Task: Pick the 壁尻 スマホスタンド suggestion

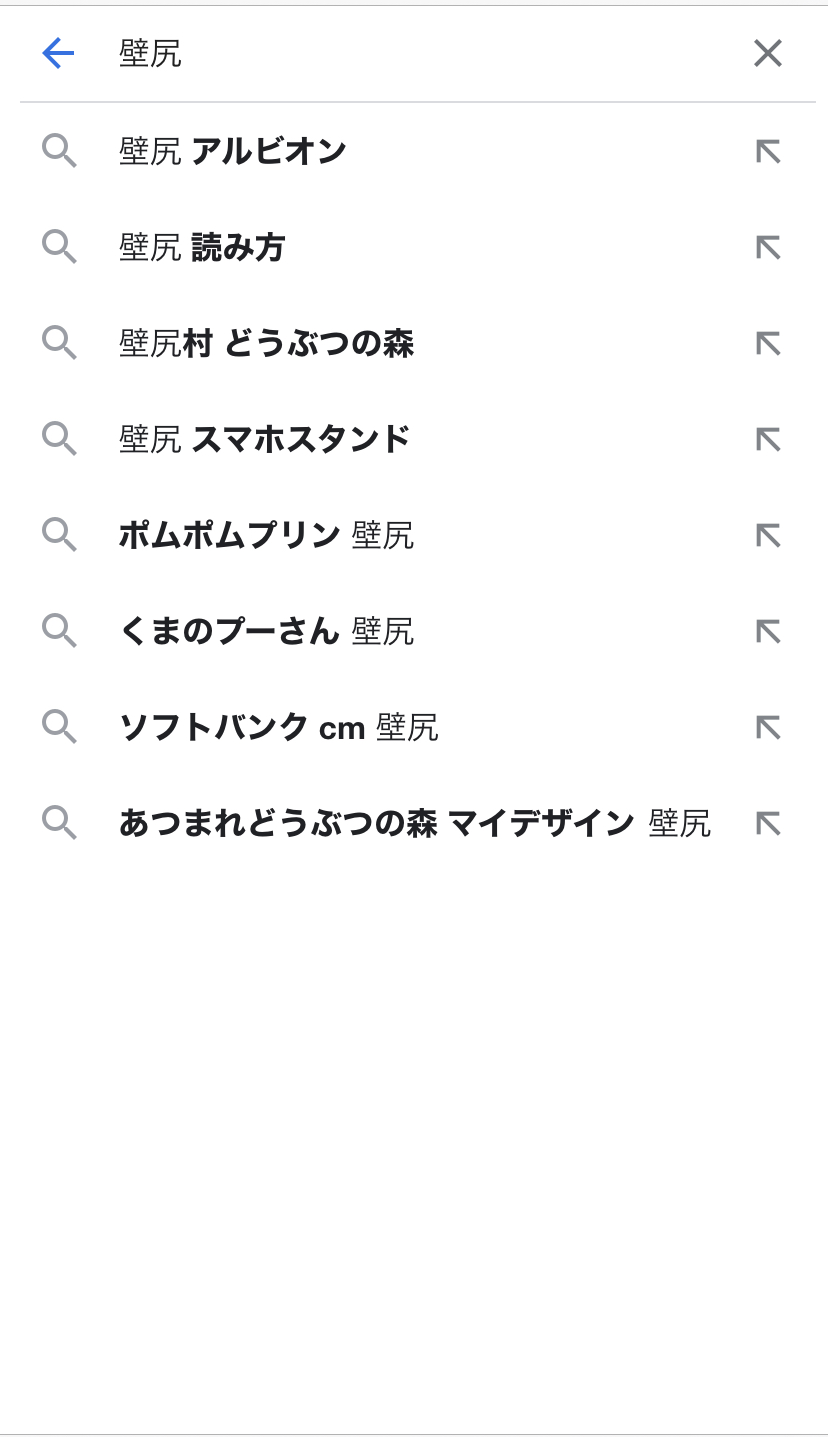Action: click(x=265, y=439)
